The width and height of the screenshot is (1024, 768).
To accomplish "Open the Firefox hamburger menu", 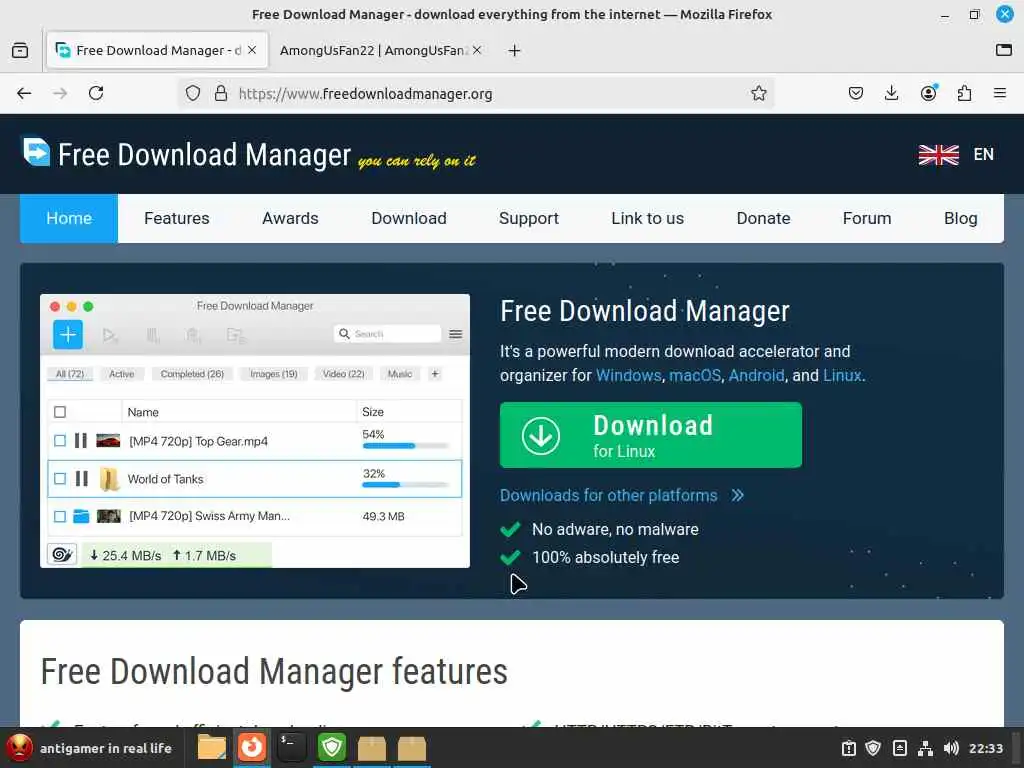I will [x=1000, y=93].
